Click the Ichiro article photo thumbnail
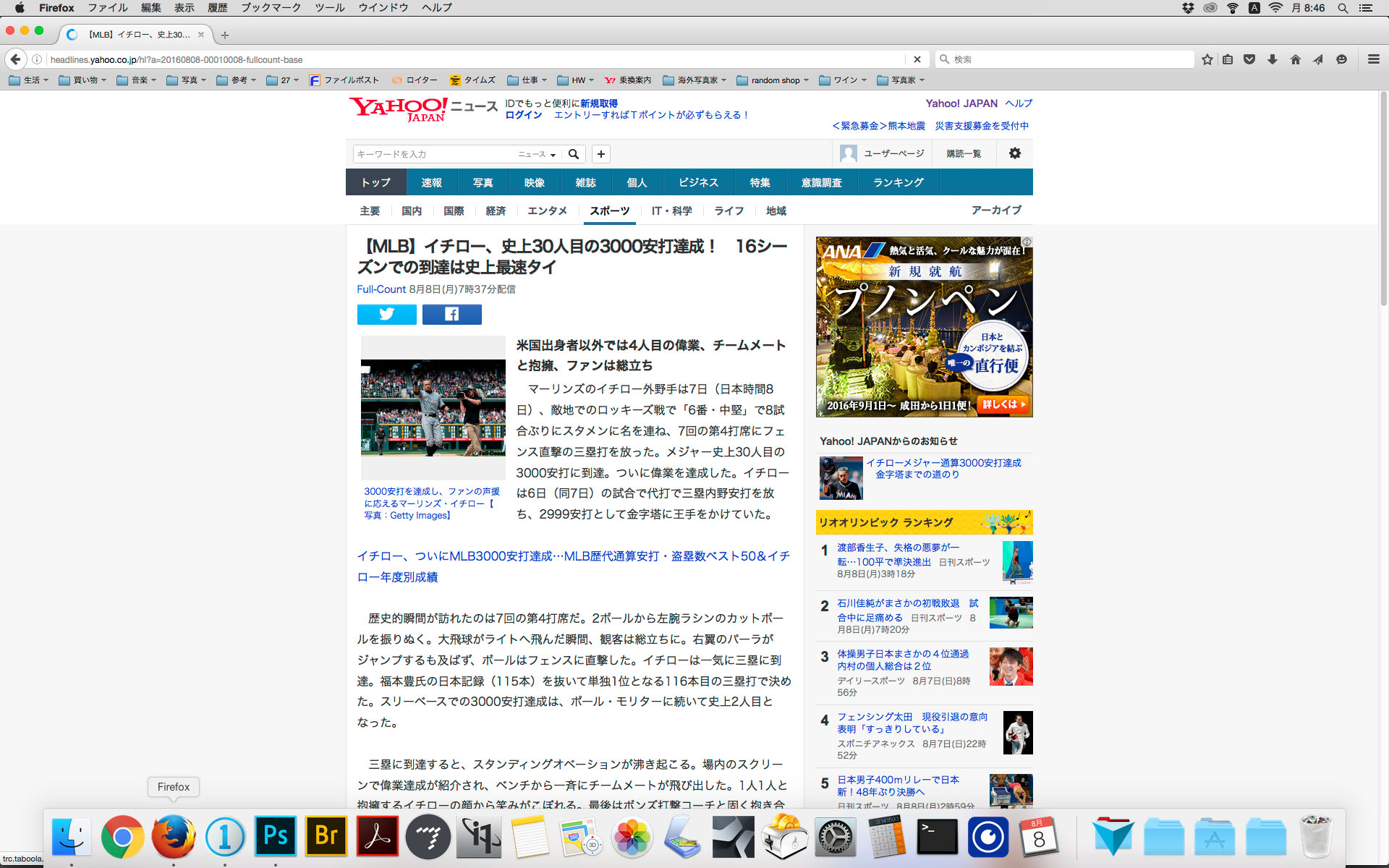1389x868 pixels. click(x=433, y=407)
